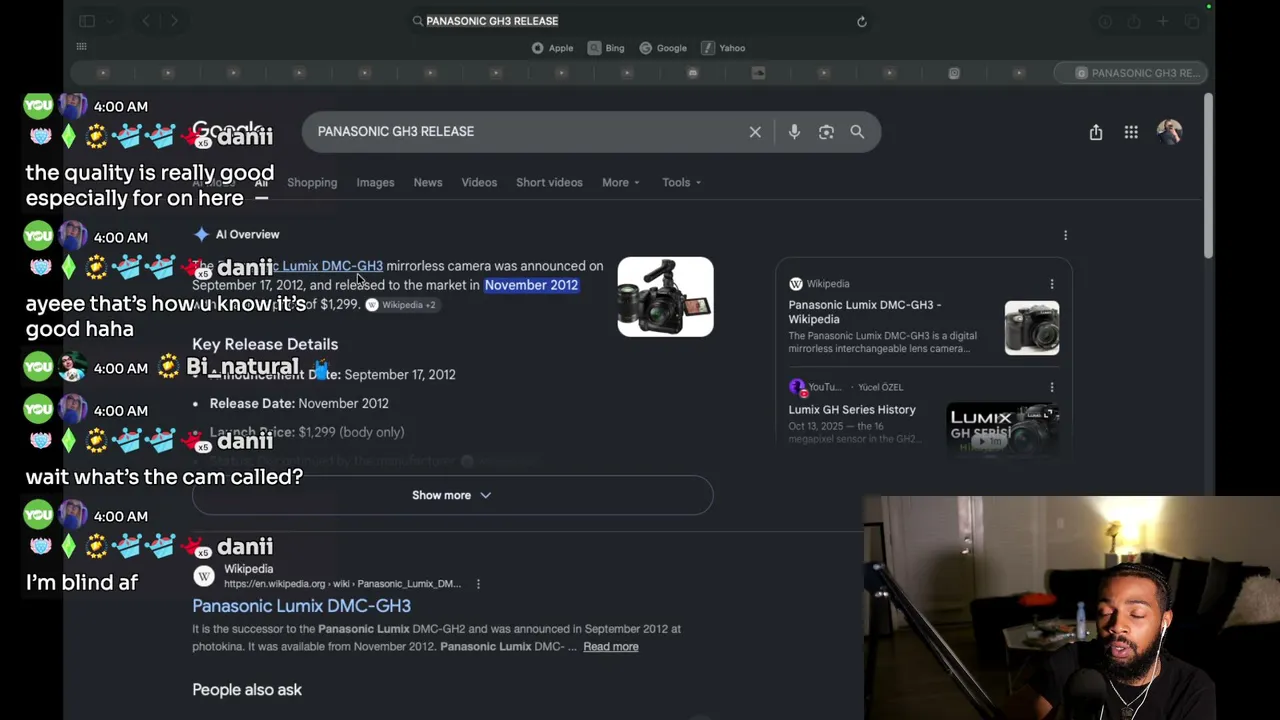Switch to the Videos results tab

coord(479,182)
